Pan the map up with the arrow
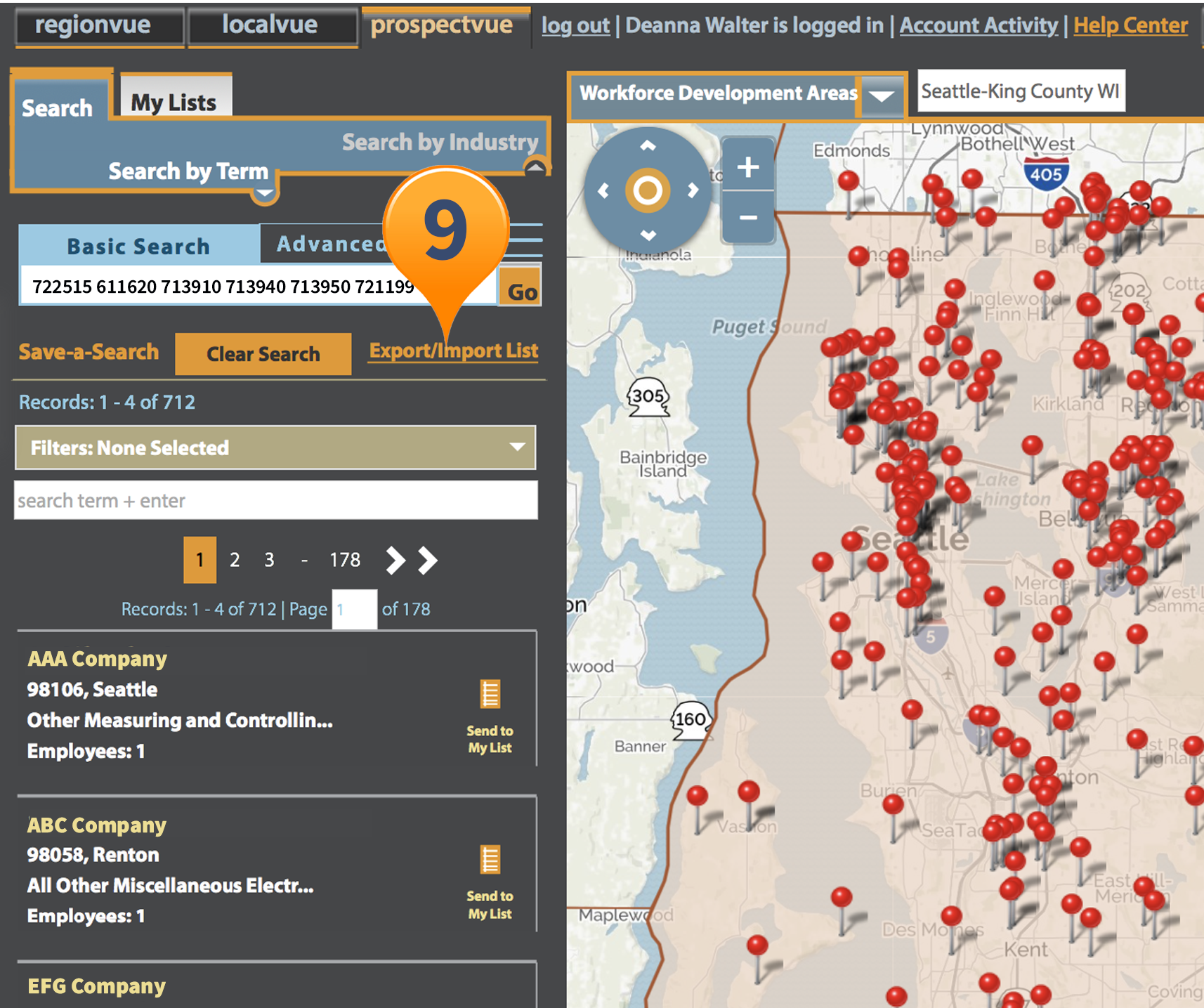Screen dimensions: 1204x1008 tap(648, 145)
